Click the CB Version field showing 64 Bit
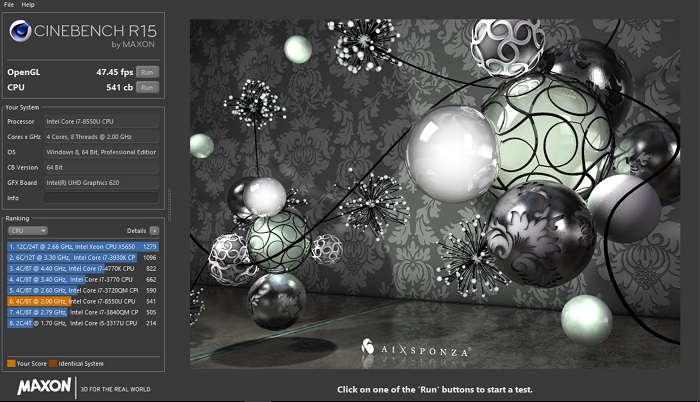700x402 pixels. tap(101, 168)
